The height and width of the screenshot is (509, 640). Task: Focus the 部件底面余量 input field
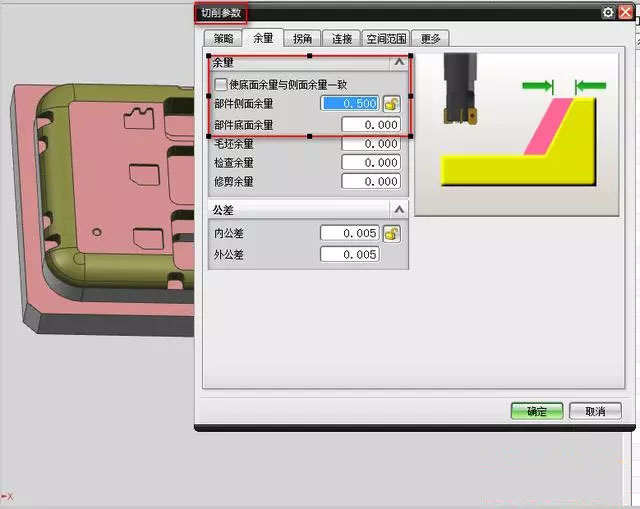[x=371, y=125]
